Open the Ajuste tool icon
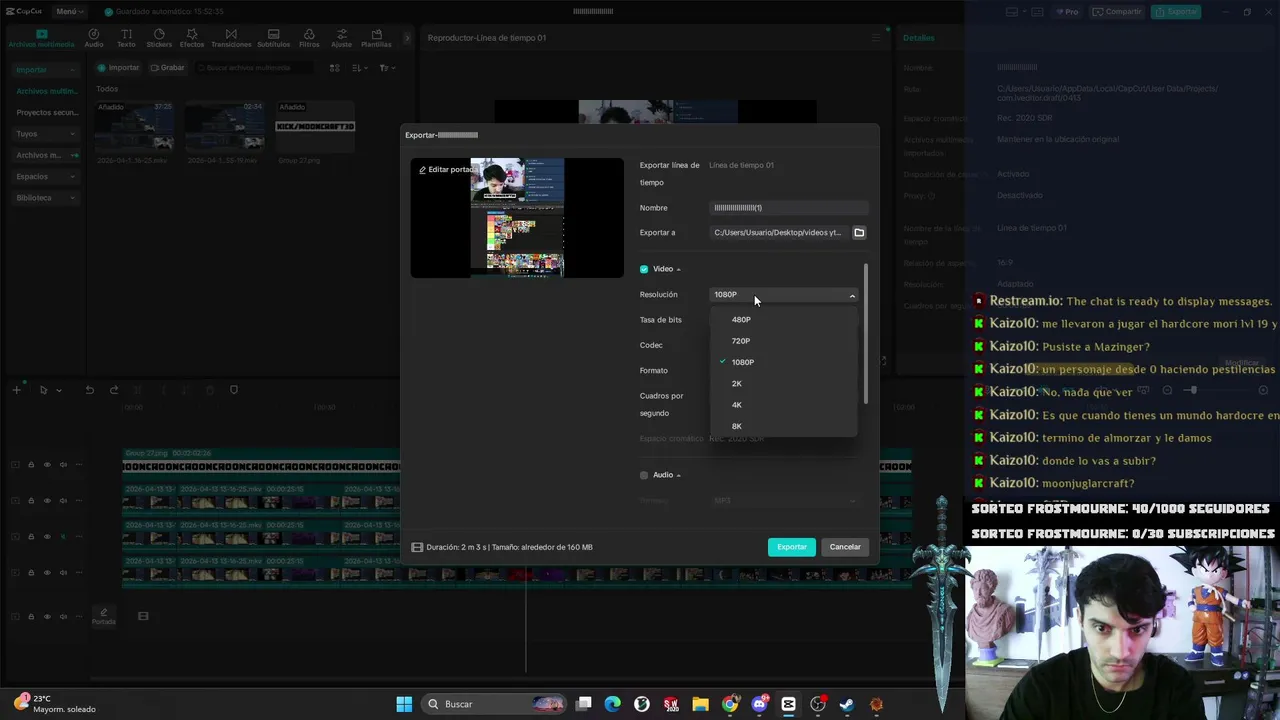This screenshot has width=1280, height=720. [x=341, y=38]
